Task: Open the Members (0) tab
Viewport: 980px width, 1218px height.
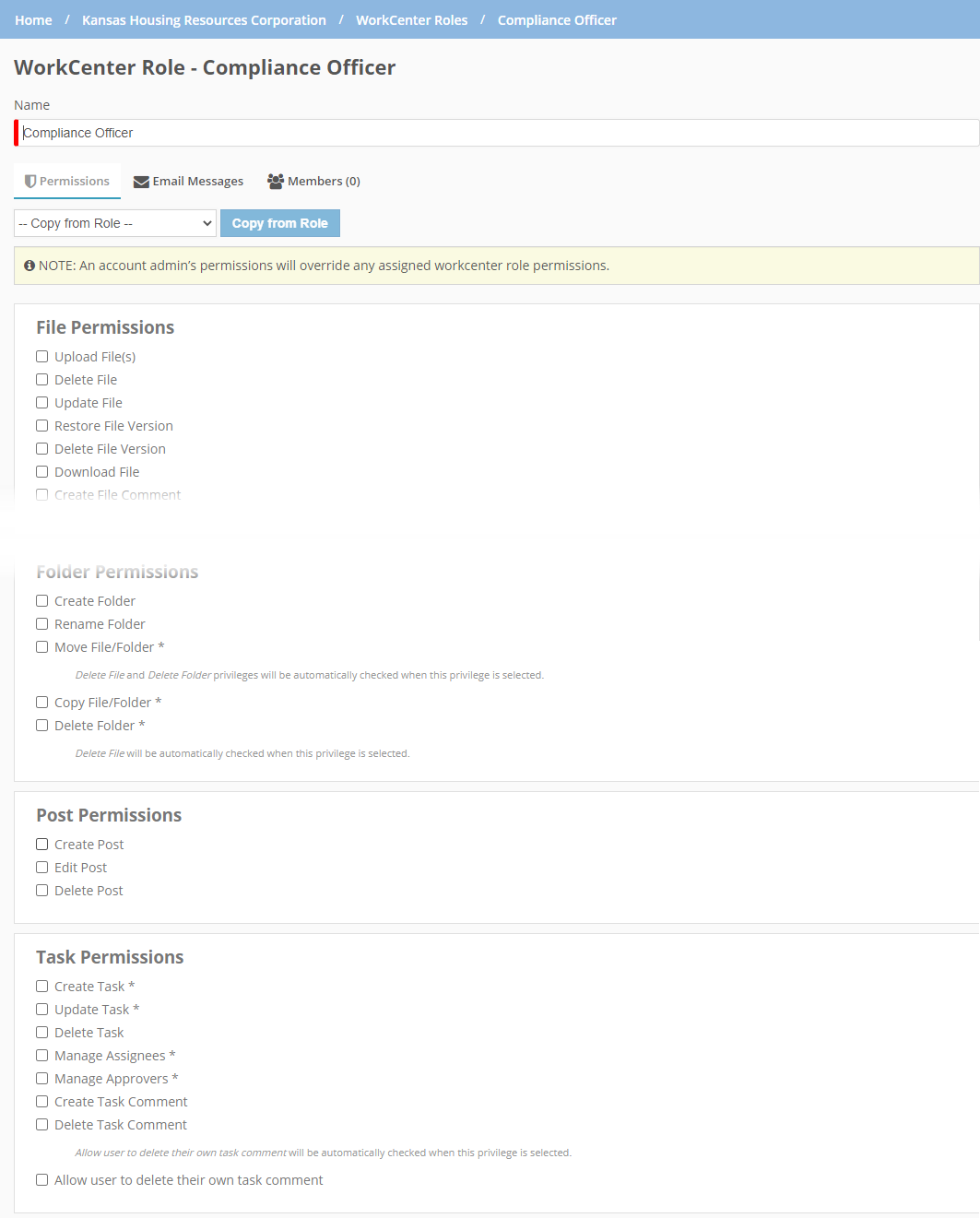Action: pyautogui.click(x=314, y=182)
